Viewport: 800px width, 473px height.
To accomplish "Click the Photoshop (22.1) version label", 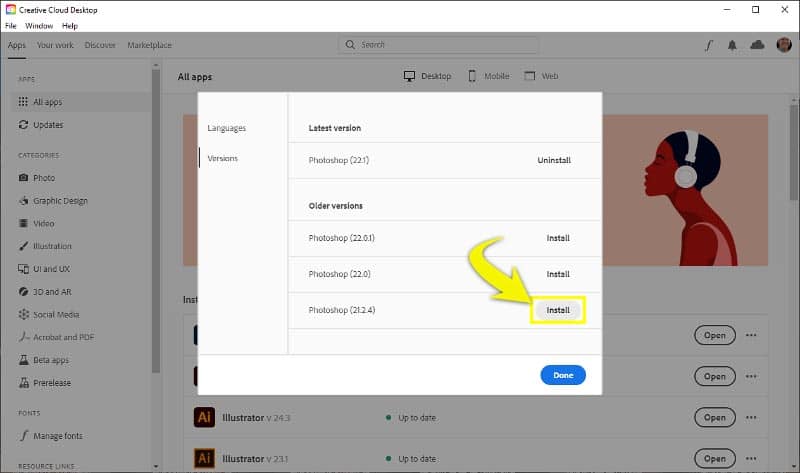I will pos(339,160).
